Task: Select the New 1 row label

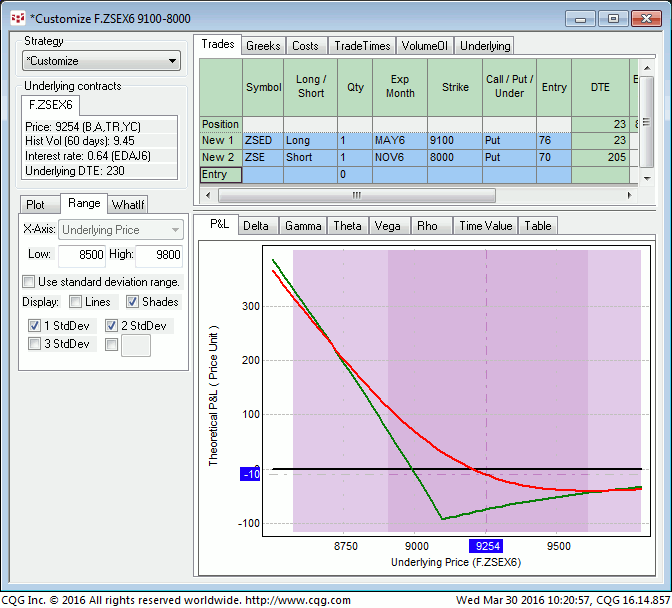Action: point(221,141)
